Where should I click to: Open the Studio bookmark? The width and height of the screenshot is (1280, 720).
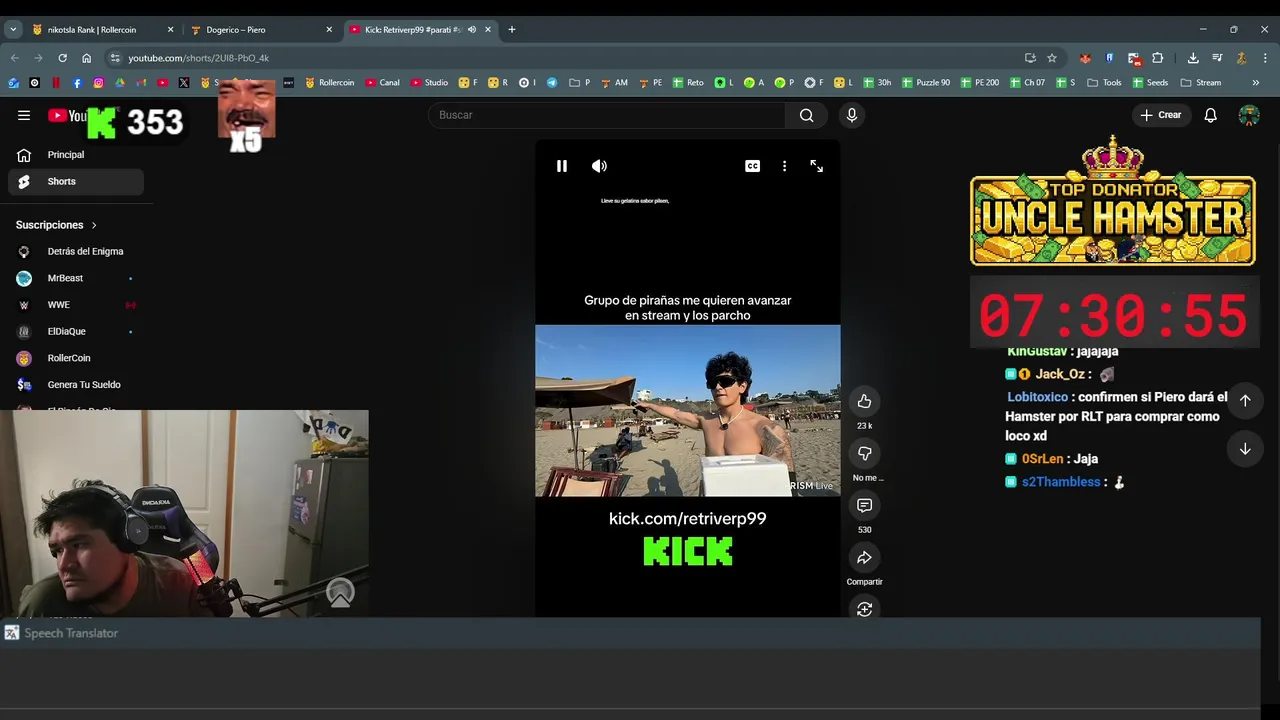tap(430, 83)
